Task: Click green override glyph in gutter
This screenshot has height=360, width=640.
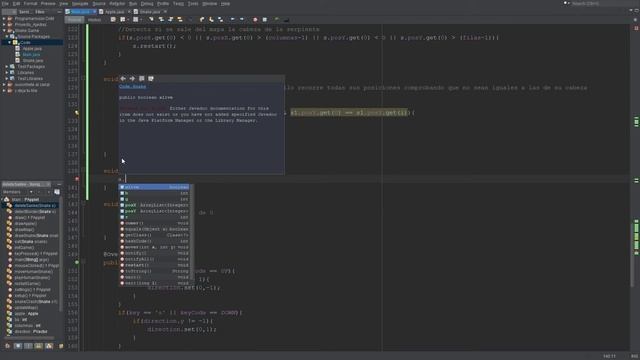Action: point(77,262)
